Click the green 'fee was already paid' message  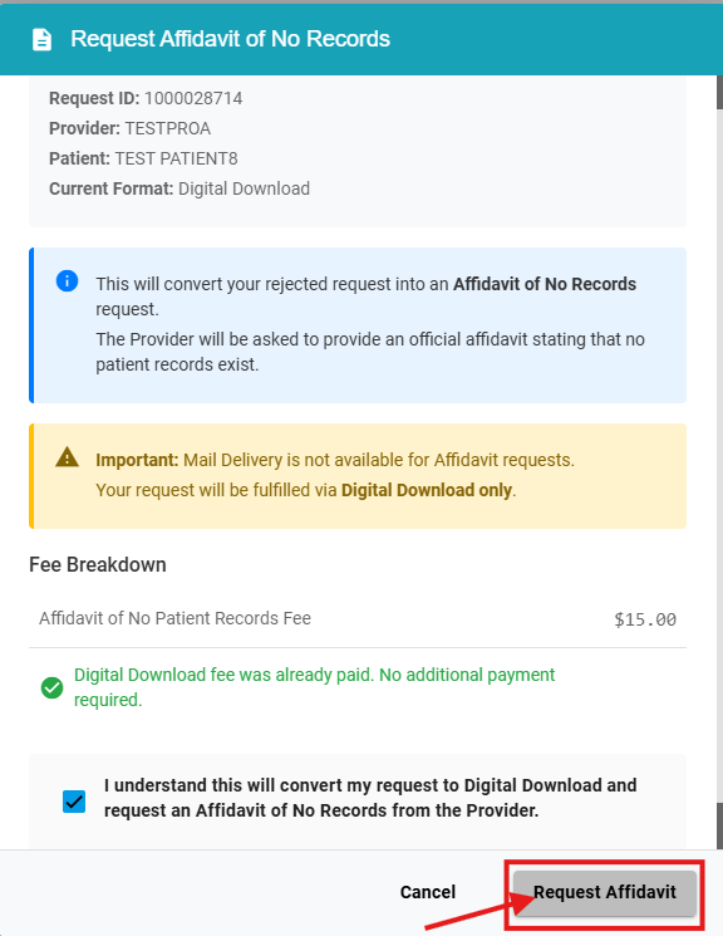point(314,687)
